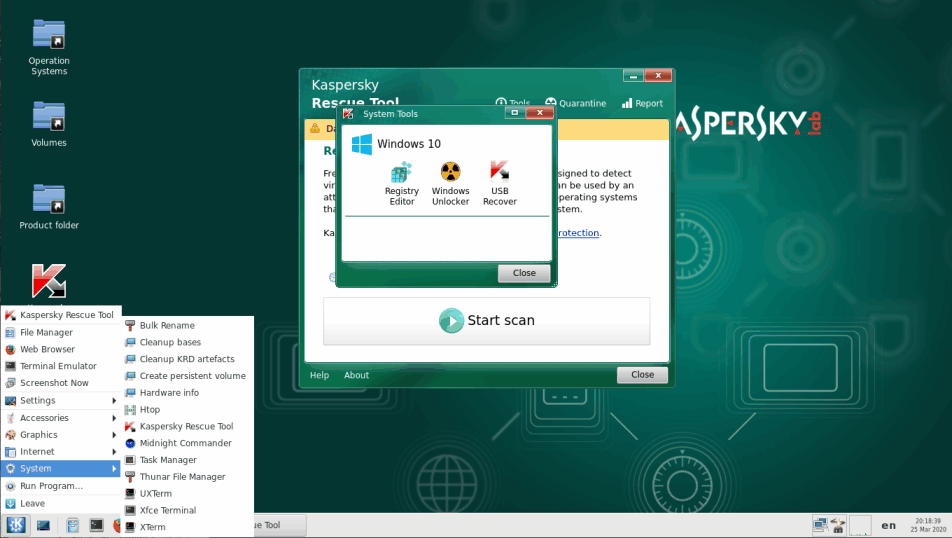This screenshot has width=952, height=538.
Task: Launch Kaspersky Rescue Tool from System submenu
Action: pos(188,426)
